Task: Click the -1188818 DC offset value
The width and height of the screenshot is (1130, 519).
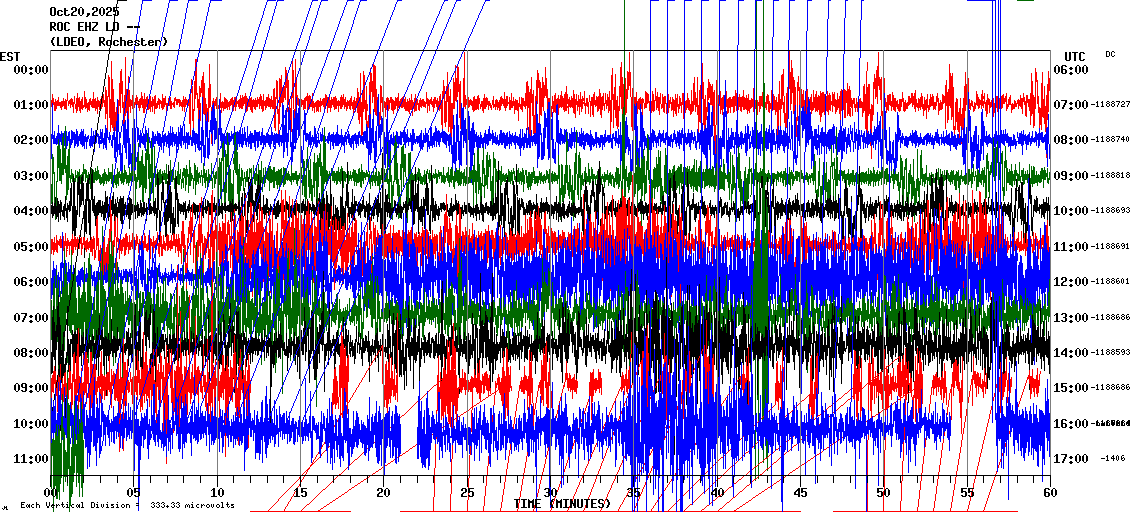Action: [x=1110, y=176]
